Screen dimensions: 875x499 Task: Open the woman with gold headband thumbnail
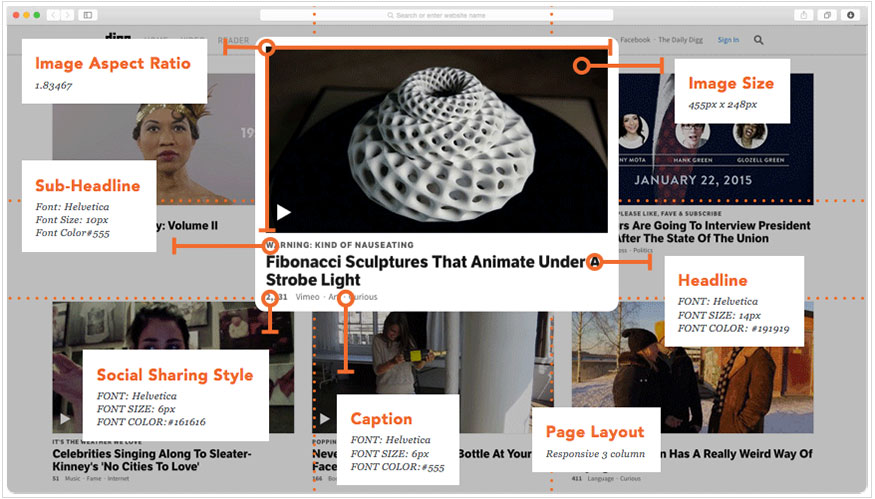point(153,140)
